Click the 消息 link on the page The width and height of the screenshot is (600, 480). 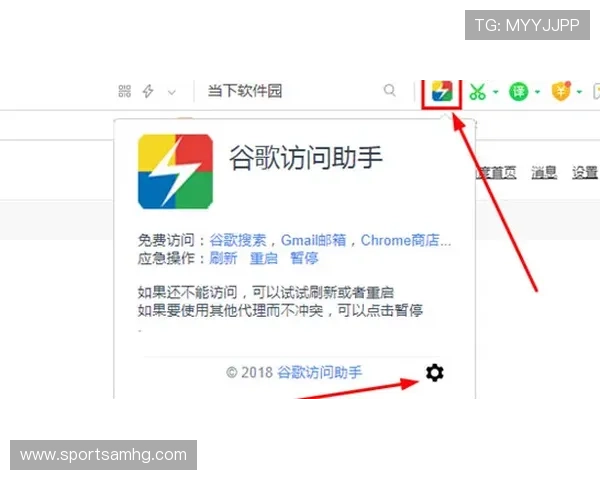(x=544, y=173)
